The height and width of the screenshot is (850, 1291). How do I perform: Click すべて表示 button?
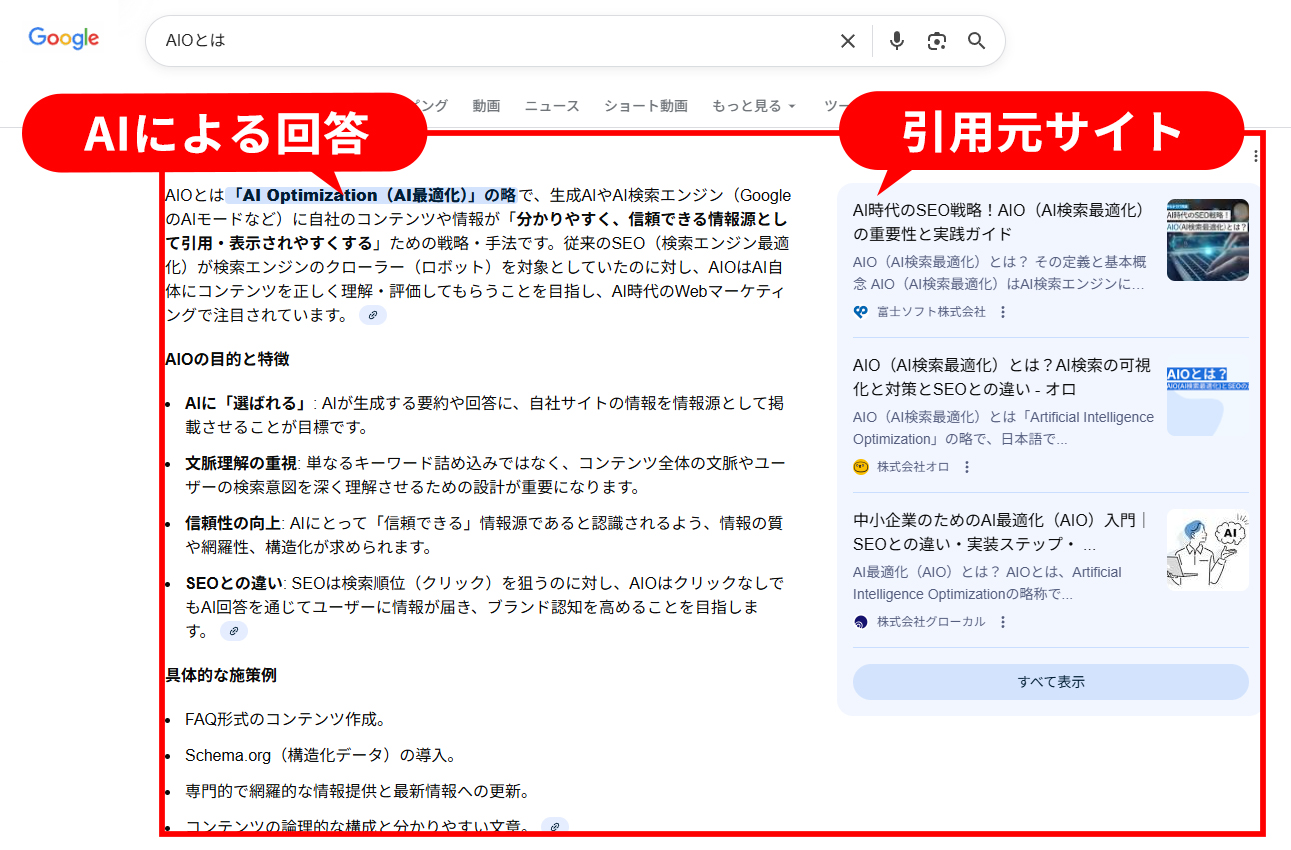coord(1050,682)
